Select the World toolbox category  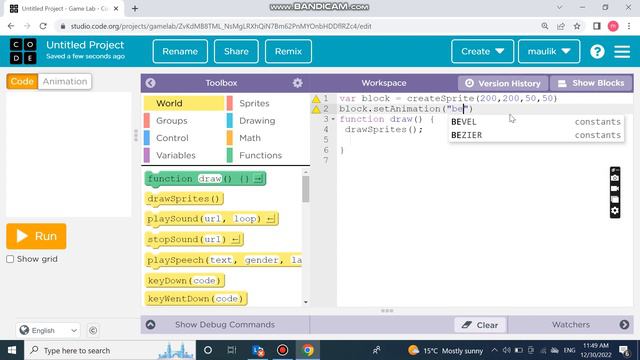coord(184,103)
